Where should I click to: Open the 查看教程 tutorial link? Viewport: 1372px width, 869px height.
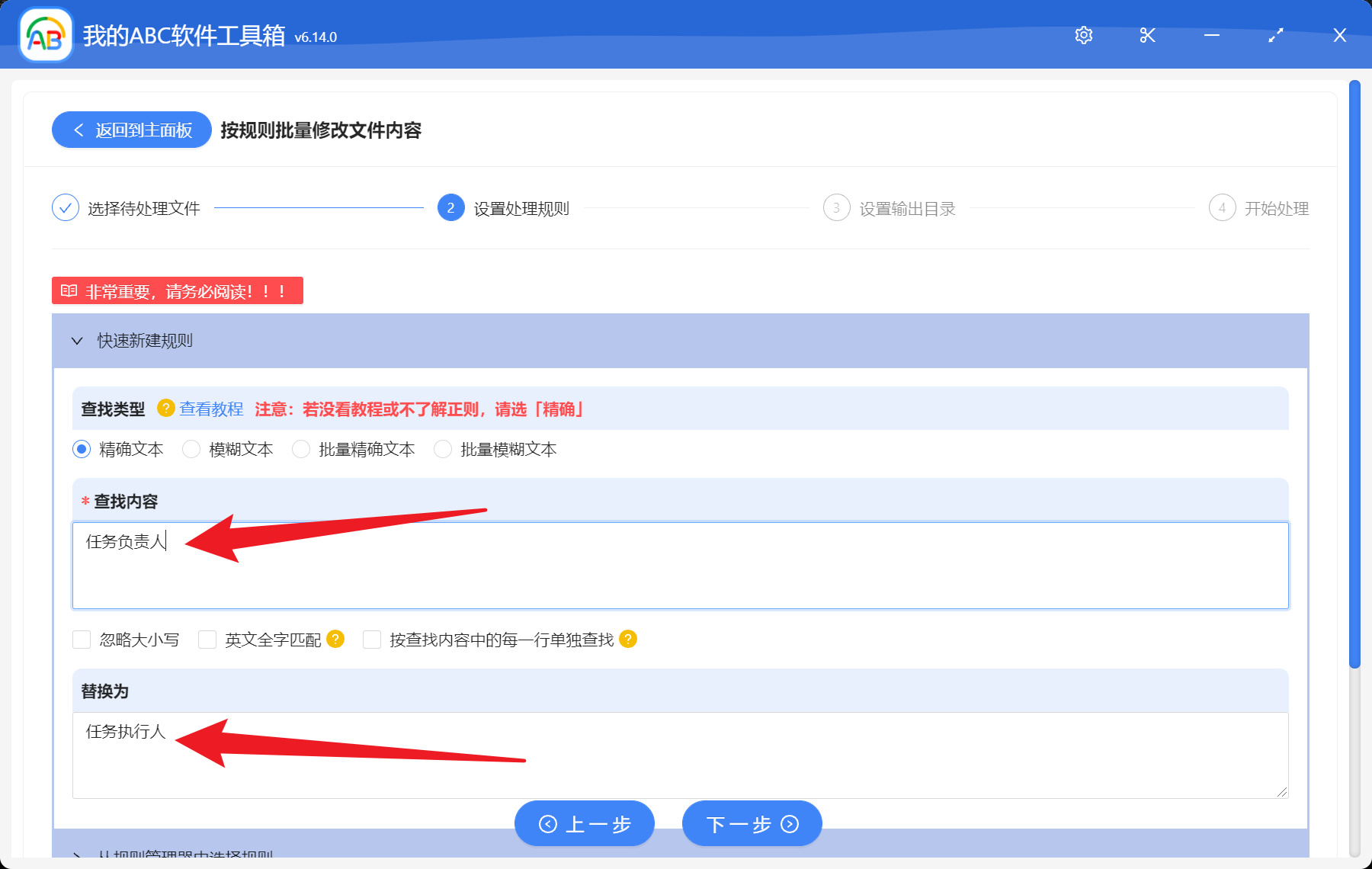pyautogui.click(x=211, y=409)
